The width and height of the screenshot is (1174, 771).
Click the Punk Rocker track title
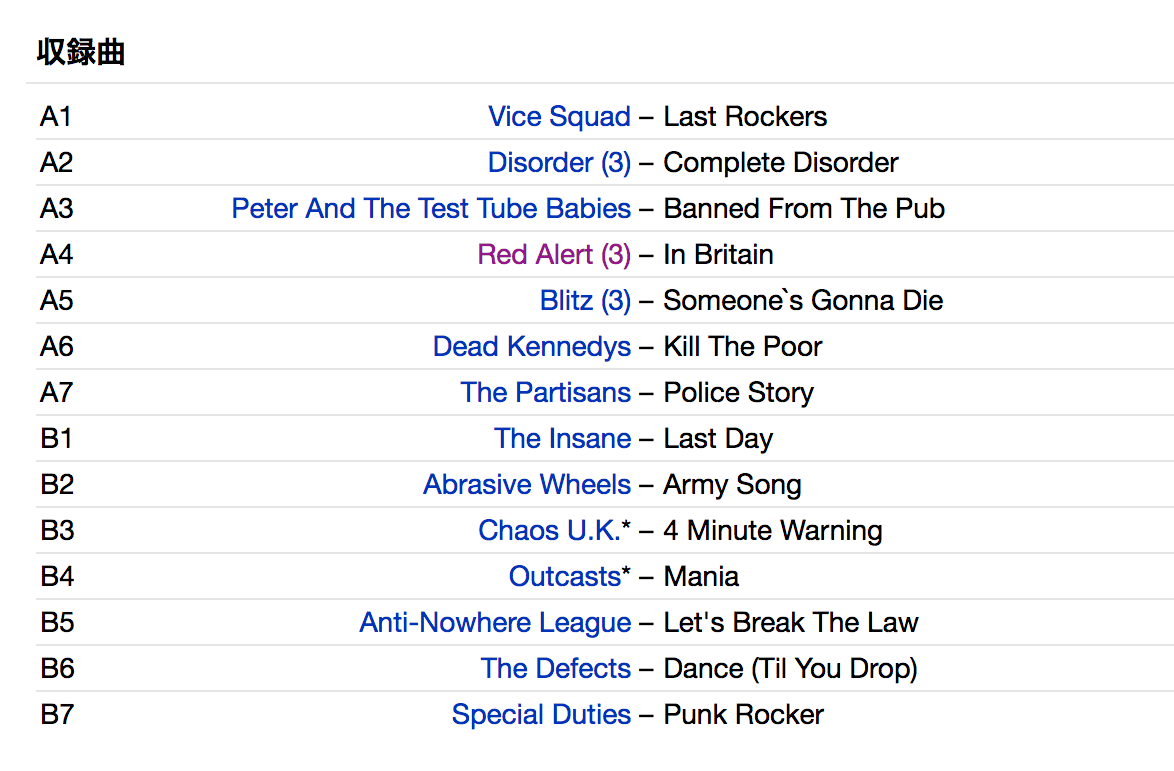(x=744, y=715)
